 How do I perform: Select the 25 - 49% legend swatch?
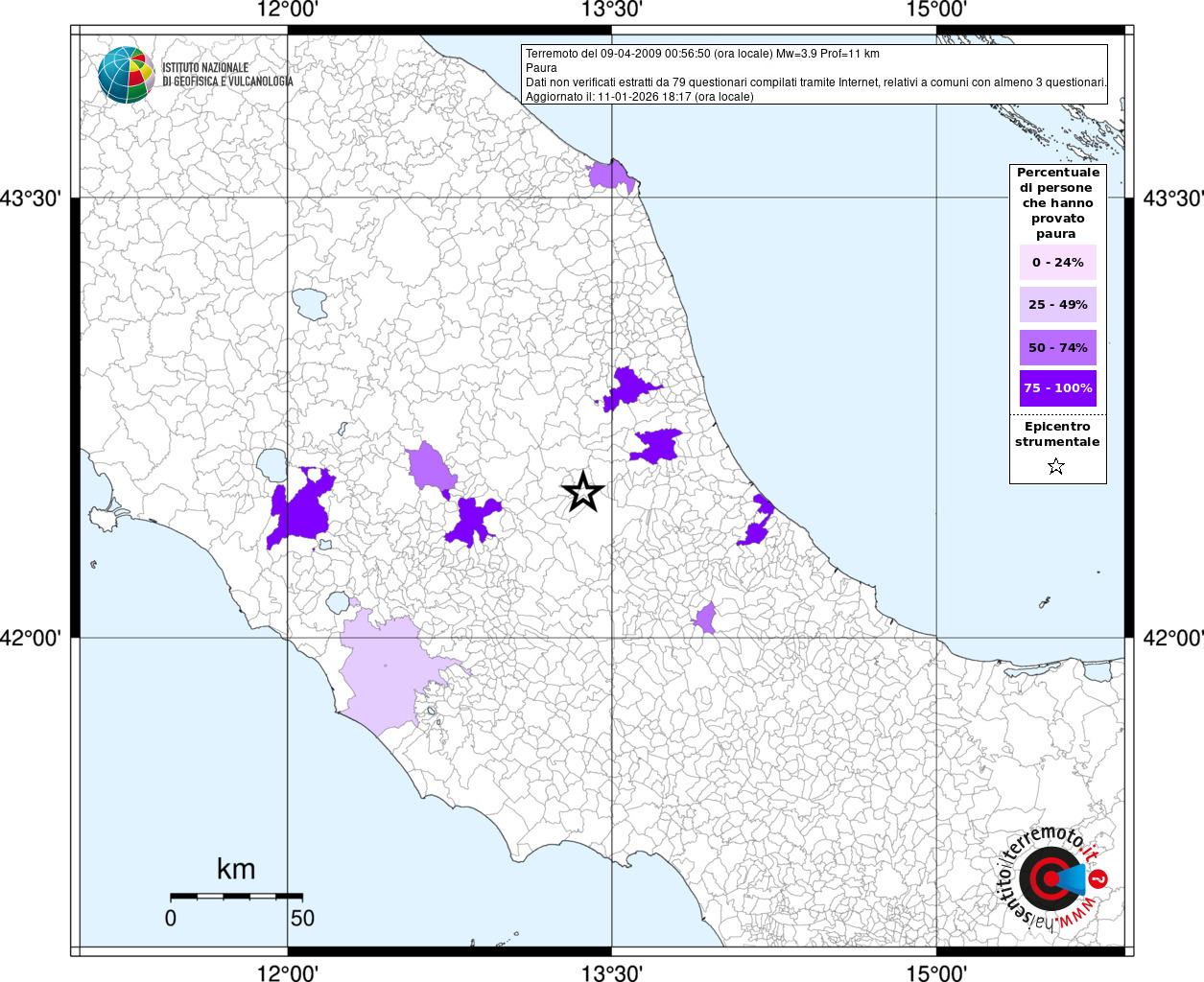pyautogui.click(x=1057, y=305)
